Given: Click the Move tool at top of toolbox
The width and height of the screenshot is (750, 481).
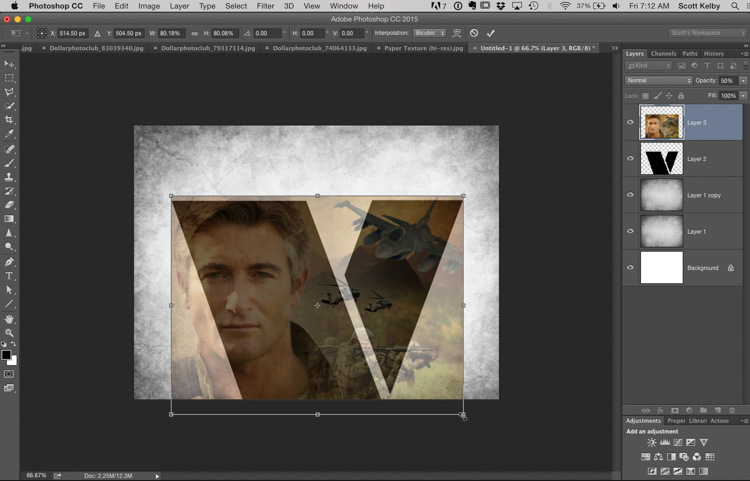Looking at the screenshot, I should tap(10, 64).
